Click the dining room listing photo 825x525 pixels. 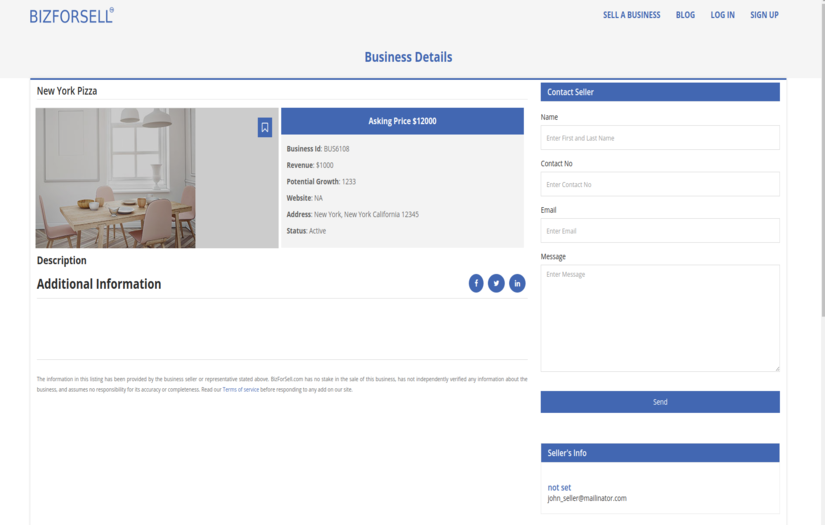[x=157, y=178]
